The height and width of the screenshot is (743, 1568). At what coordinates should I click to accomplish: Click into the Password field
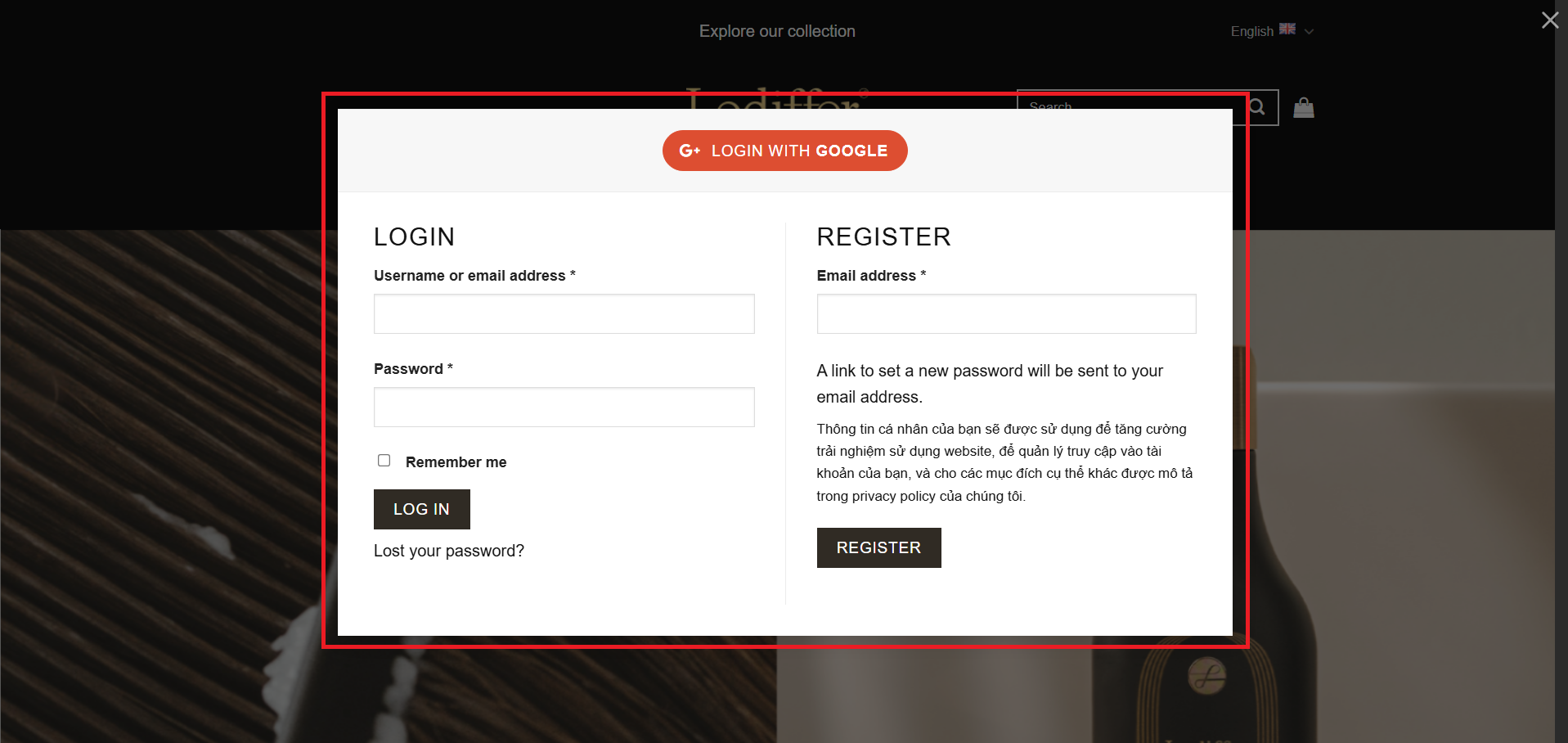pyautogui.click(x=564, y=408)
